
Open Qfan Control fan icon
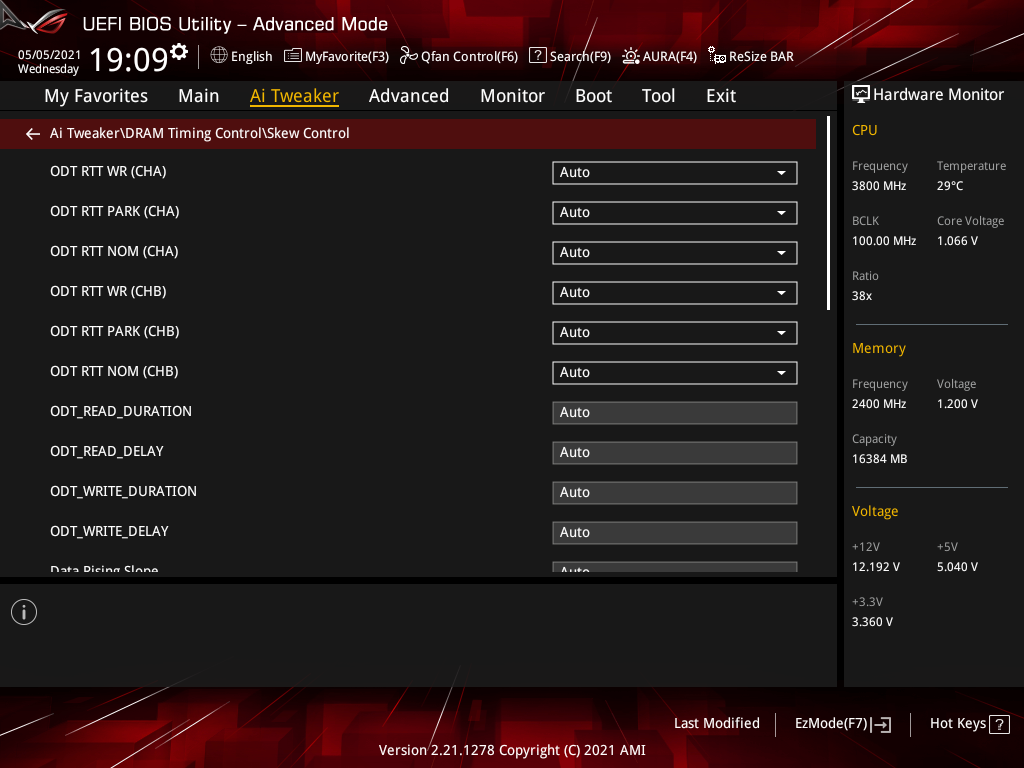409,56
